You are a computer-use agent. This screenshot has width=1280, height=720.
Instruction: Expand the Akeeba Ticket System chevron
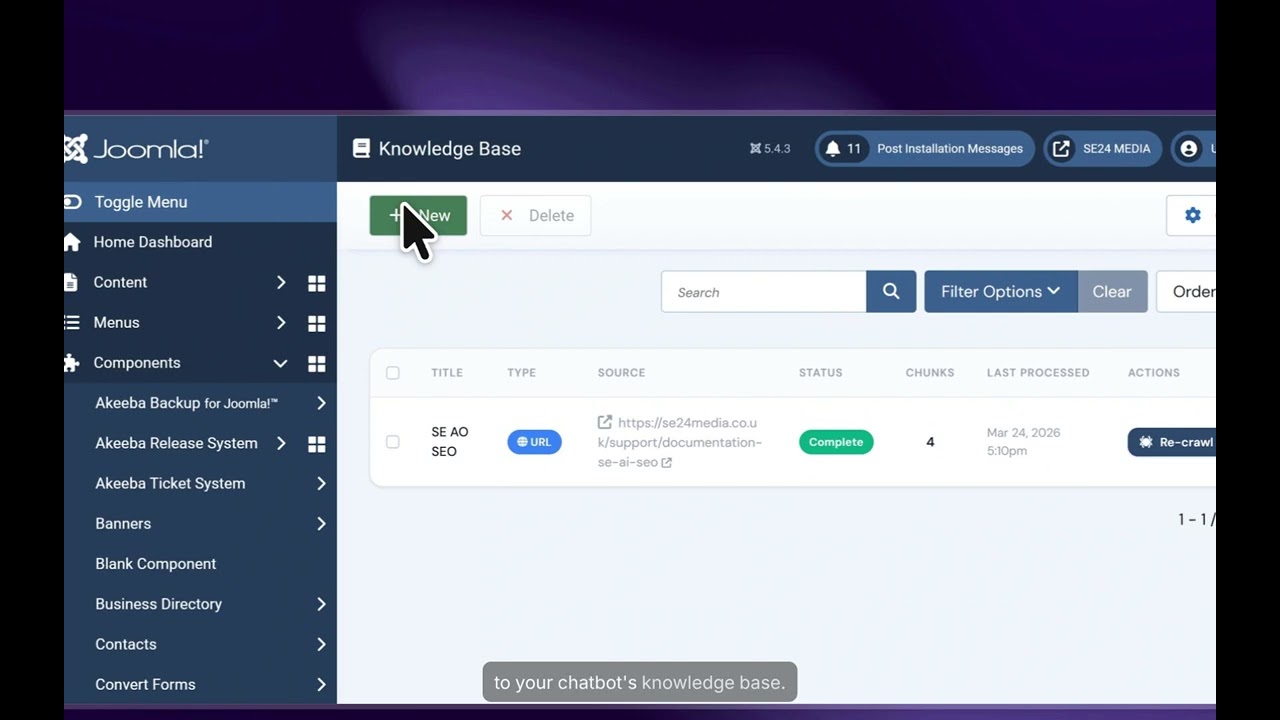321,483
